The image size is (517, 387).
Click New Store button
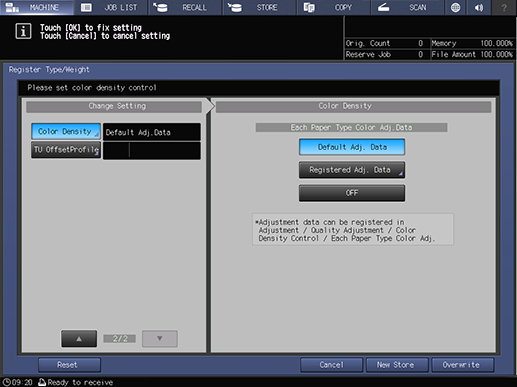coord(397,365)
